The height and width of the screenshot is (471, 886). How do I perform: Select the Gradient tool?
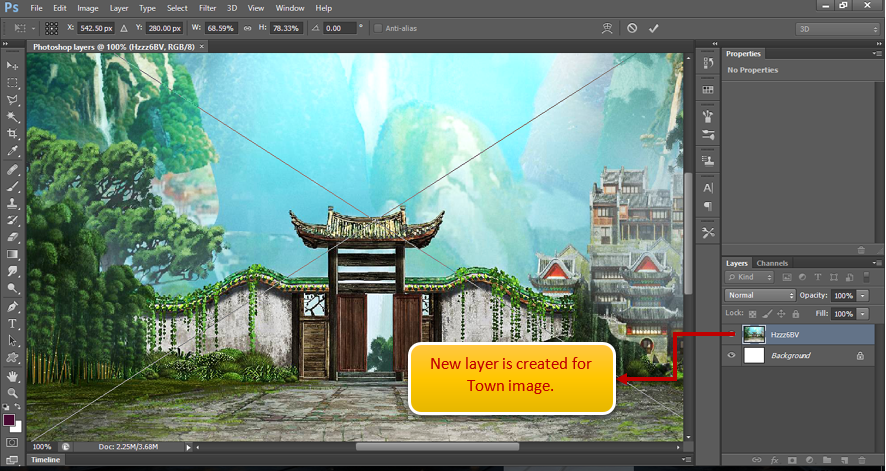click(12, 255)
